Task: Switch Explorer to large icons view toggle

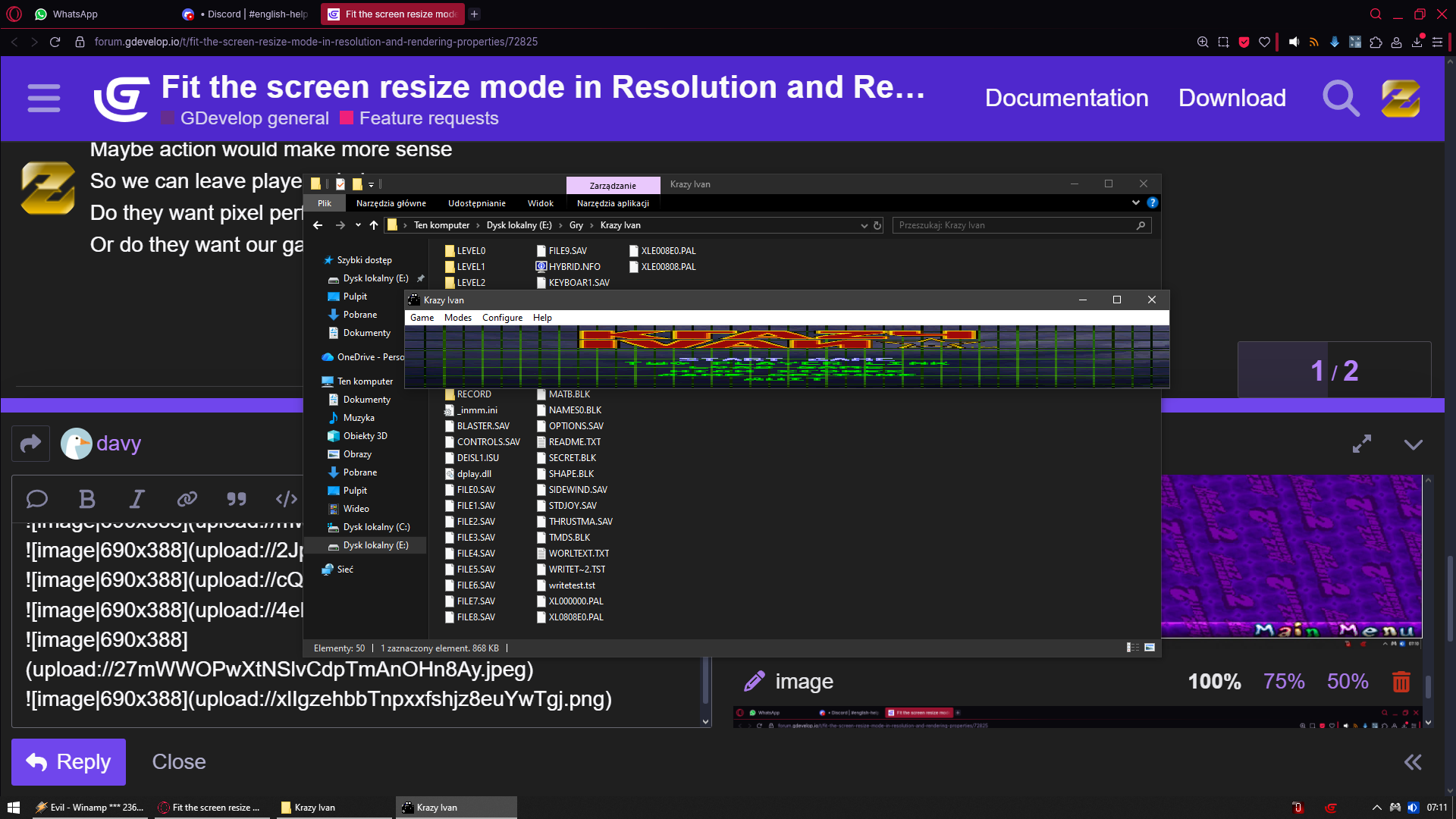Action: [x=1150, y=648]
